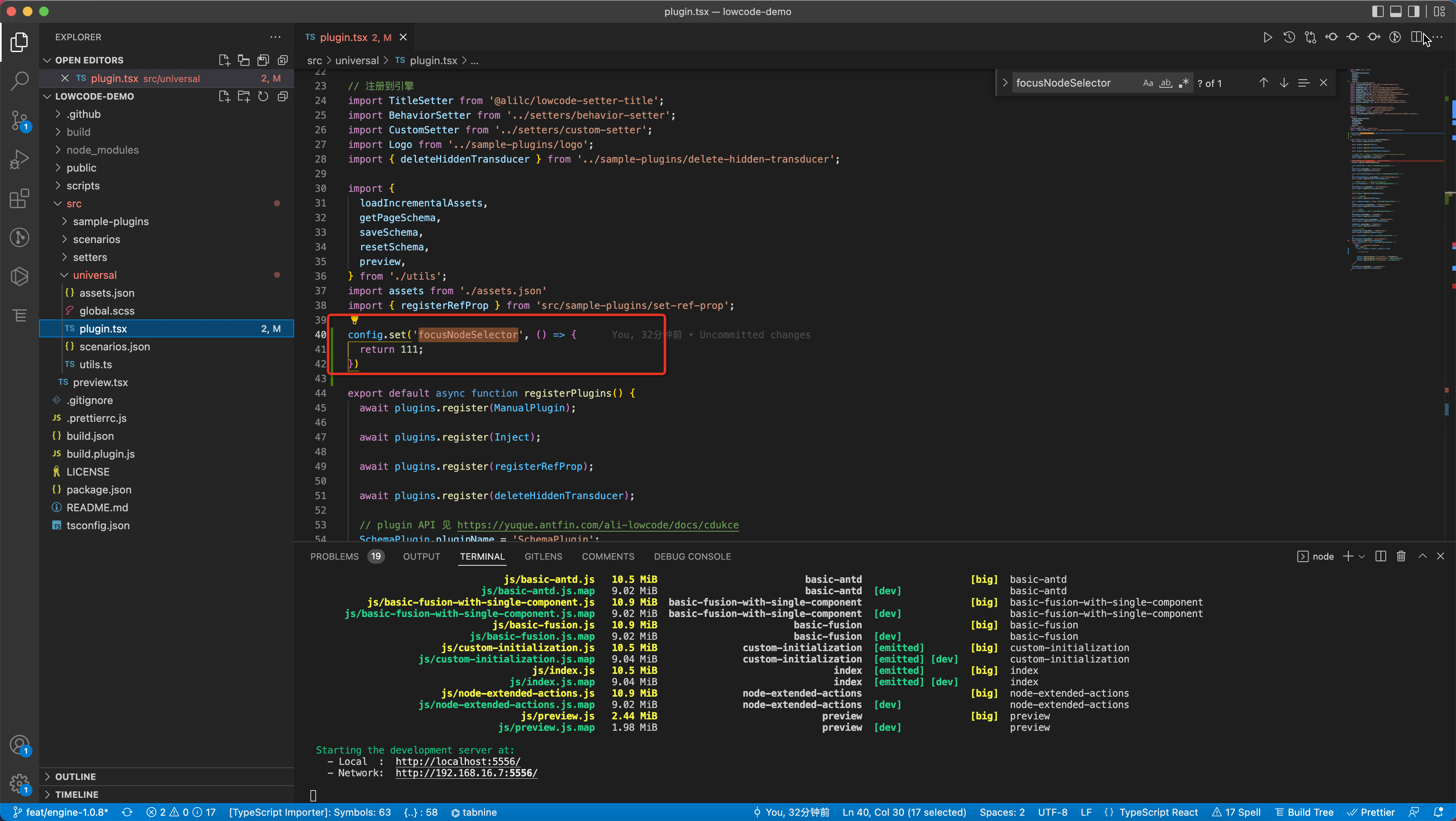The image size is (1456, 821).
Task: Click feat/engine-1.0.8 branch in status bar
Action: click(61, 812)
